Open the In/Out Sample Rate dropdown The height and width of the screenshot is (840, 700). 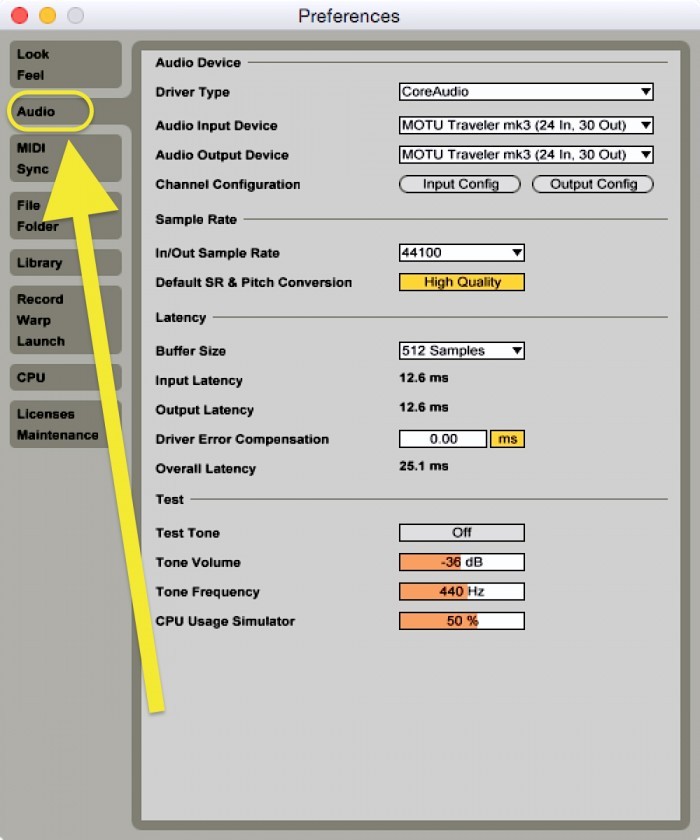coord(462,252)
